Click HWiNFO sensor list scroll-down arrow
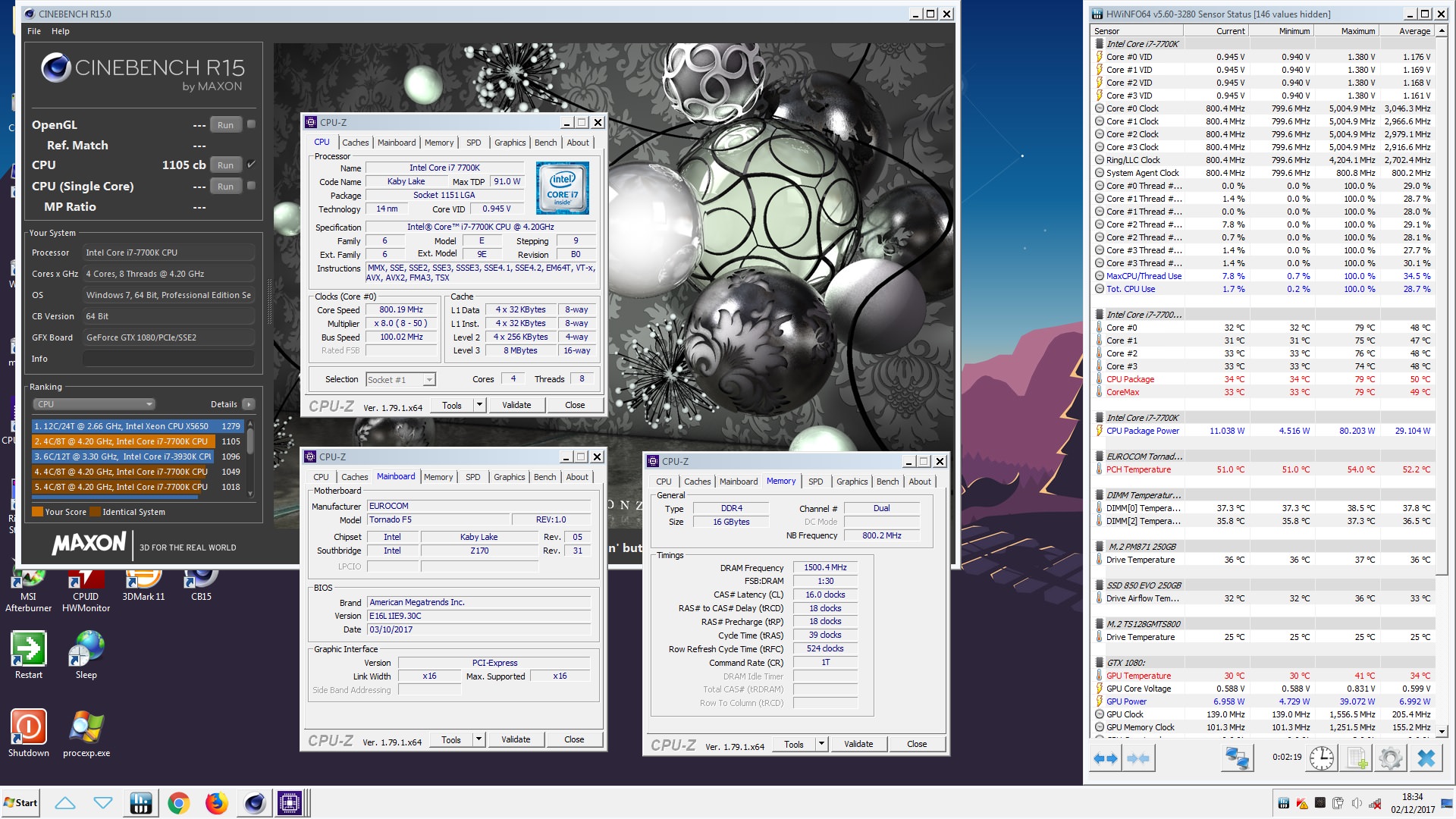This screenshot has width=1456, height=819. [x=1442, y=731]
